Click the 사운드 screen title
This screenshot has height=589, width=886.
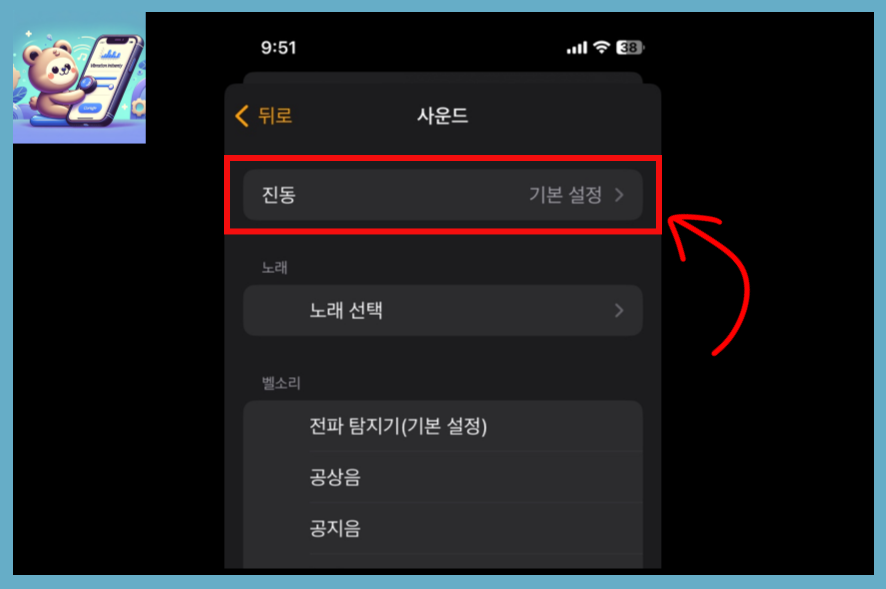tap(442, 116)
